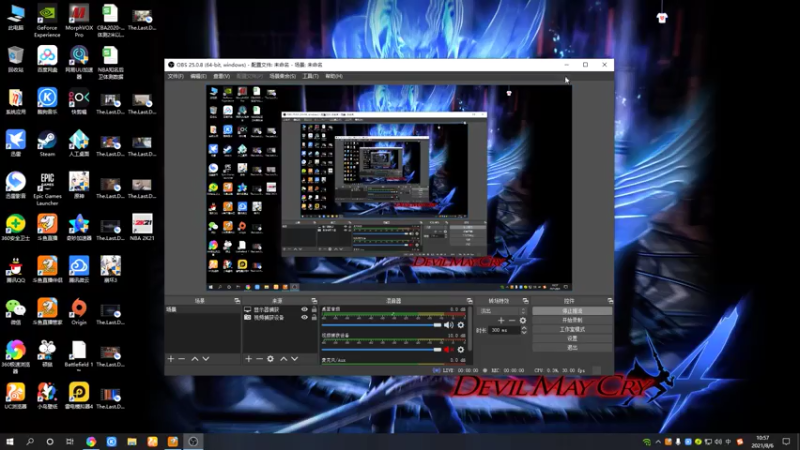This screenshot has height=450, width=800.
Task: Open the Epic Games Launcher desktop shortcut
Action: [47, 189]
